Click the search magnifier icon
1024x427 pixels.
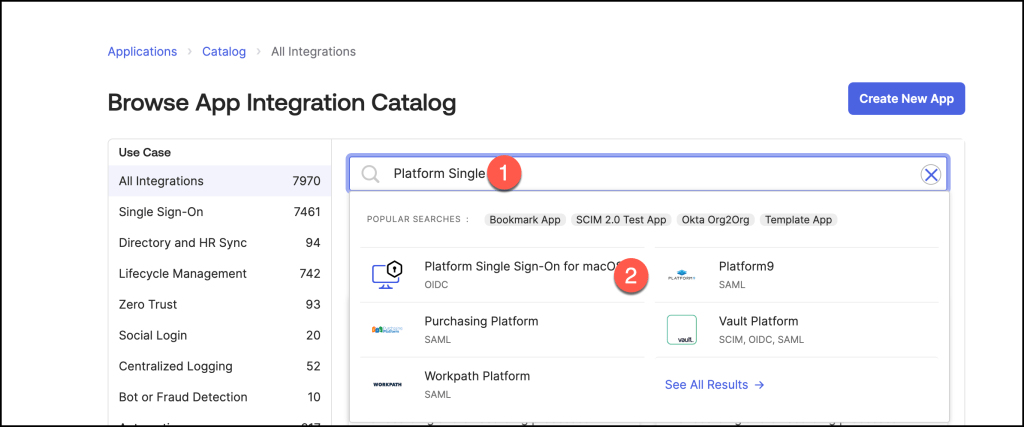point(370,175)
